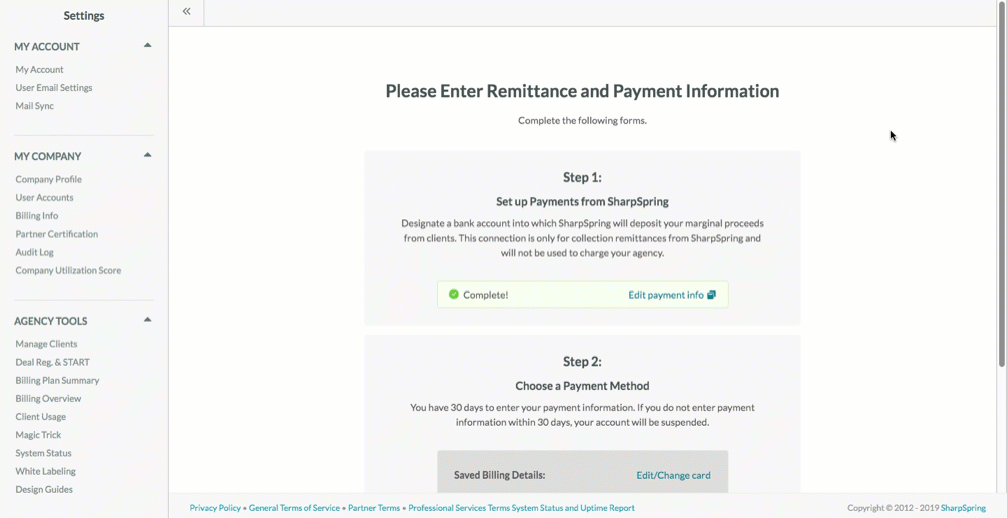This screenshot has width=1007, height=518.
Task: Click the icon beside Edit payment info
Action: 712,295
